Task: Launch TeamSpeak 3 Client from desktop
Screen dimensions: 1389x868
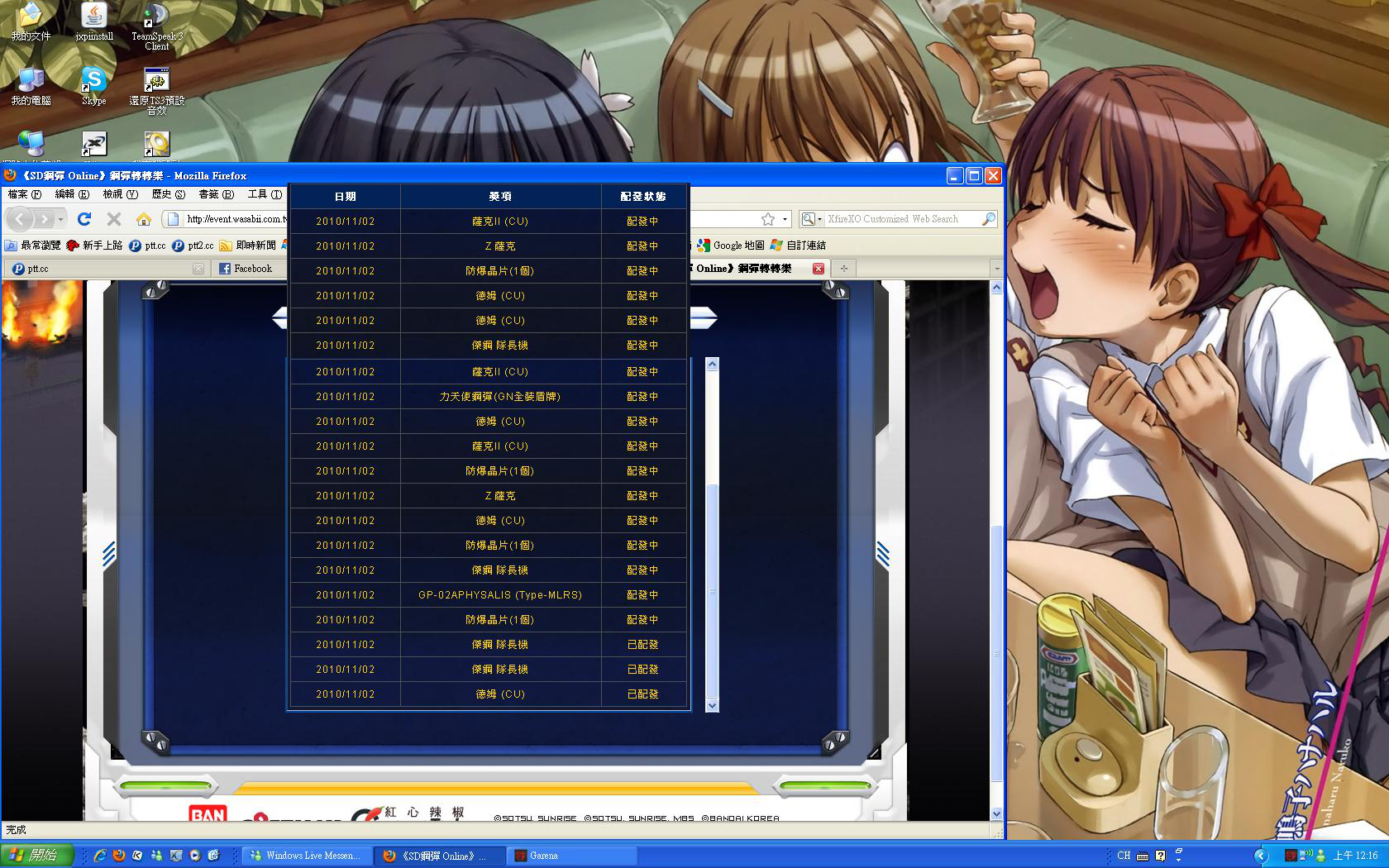Action: (x=156, y=27)
